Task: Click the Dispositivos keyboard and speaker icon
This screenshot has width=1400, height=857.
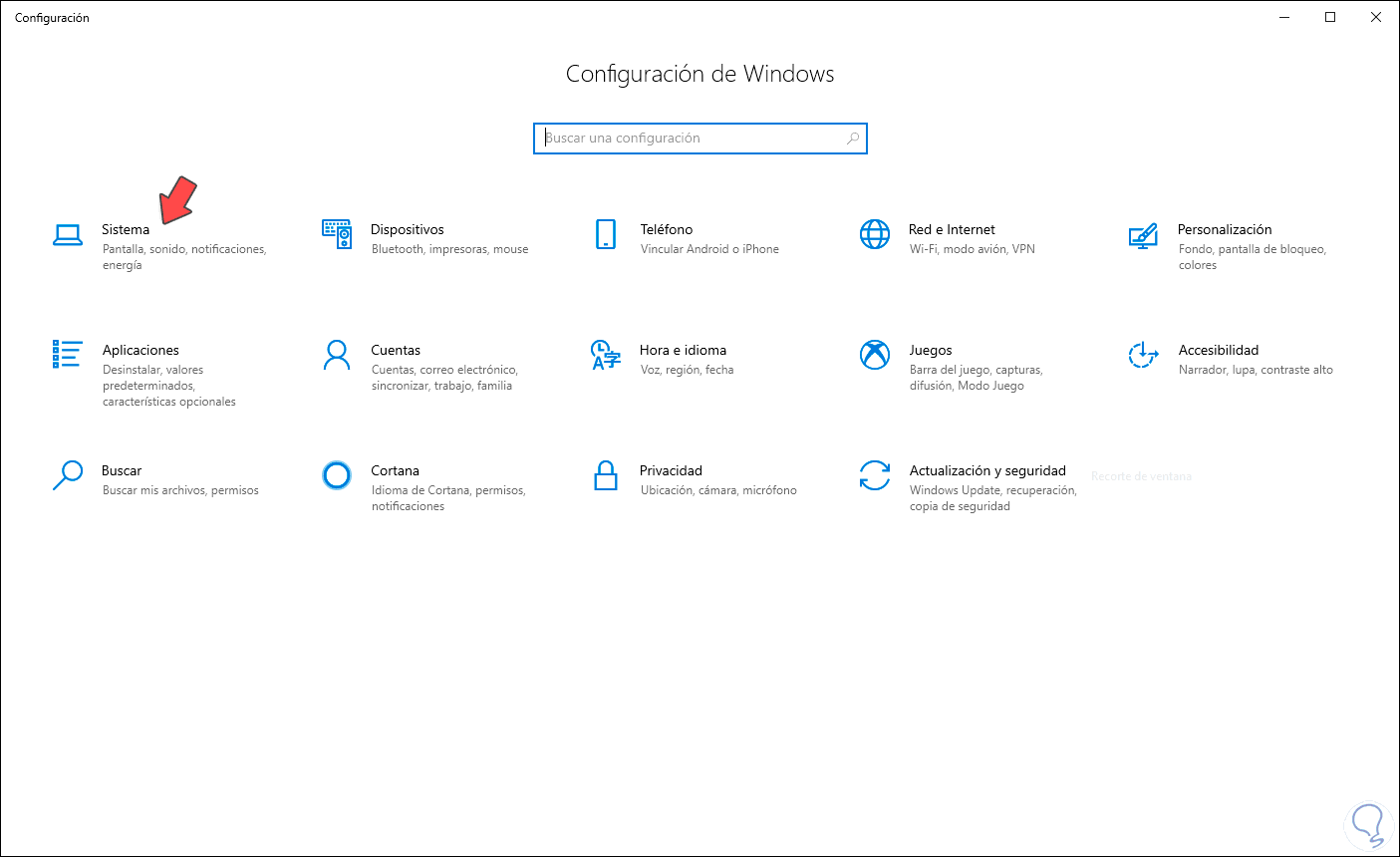Action: click(x=337, y=234)
